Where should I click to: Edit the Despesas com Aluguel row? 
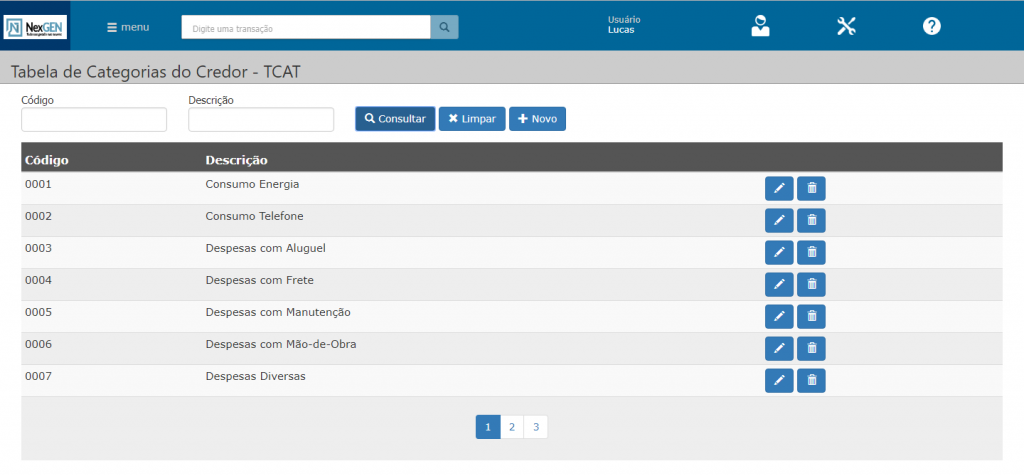click(779, 252)
